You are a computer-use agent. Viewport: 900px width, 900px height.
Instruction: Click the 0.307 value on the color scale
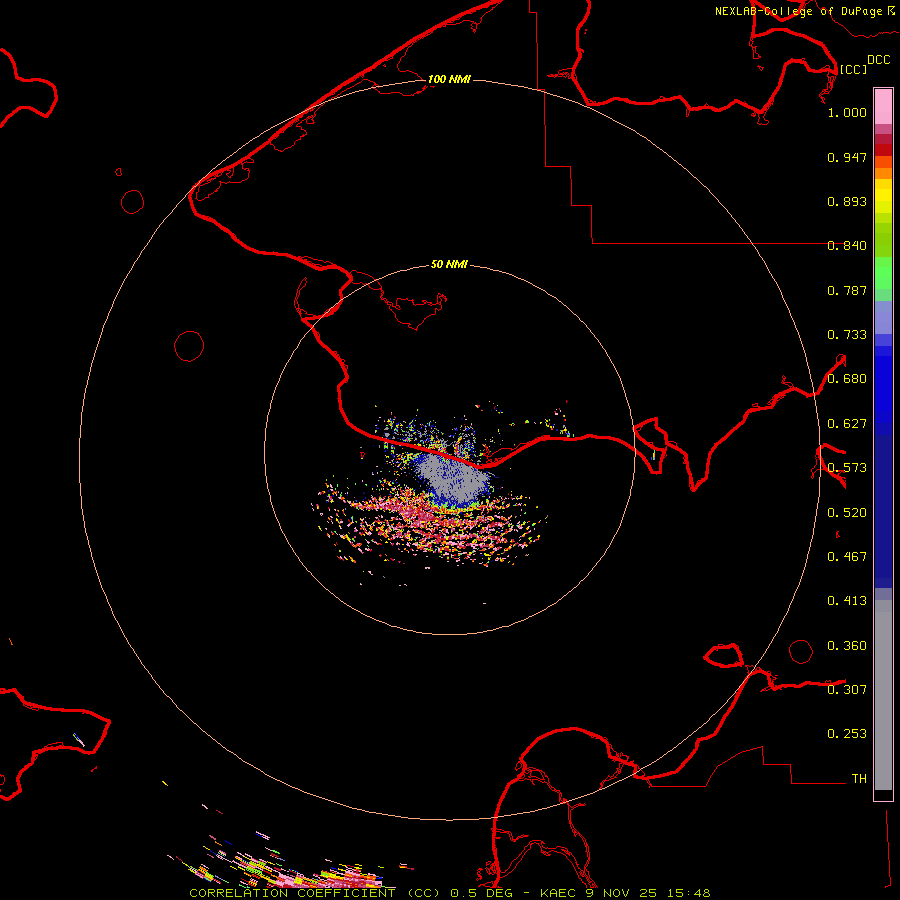click(847, 689)
